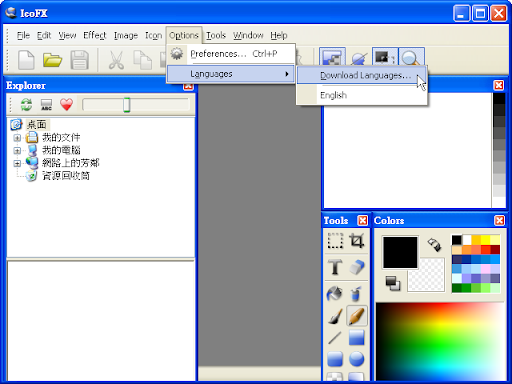Click the ABC rename icon in Explorer
This screenshot has width=512, height=384.
pos(46,105)
